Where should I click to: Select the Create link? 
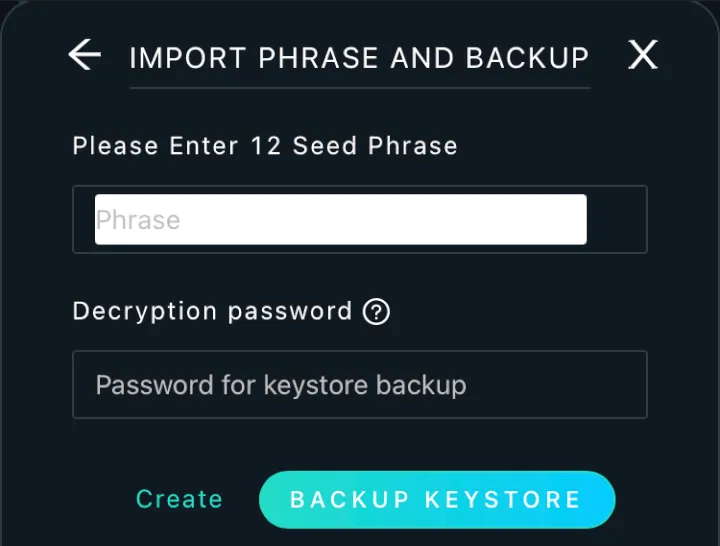pyautogui.click(x=179, y=499)
